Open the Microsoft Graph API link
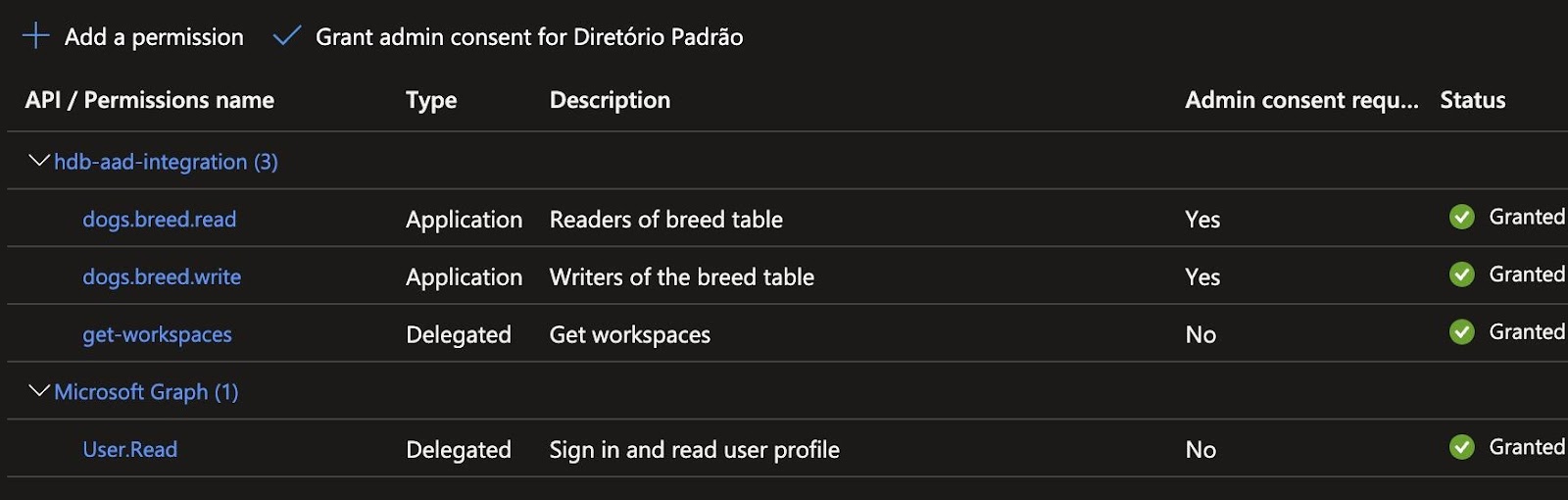 click(x=146, y=392)
